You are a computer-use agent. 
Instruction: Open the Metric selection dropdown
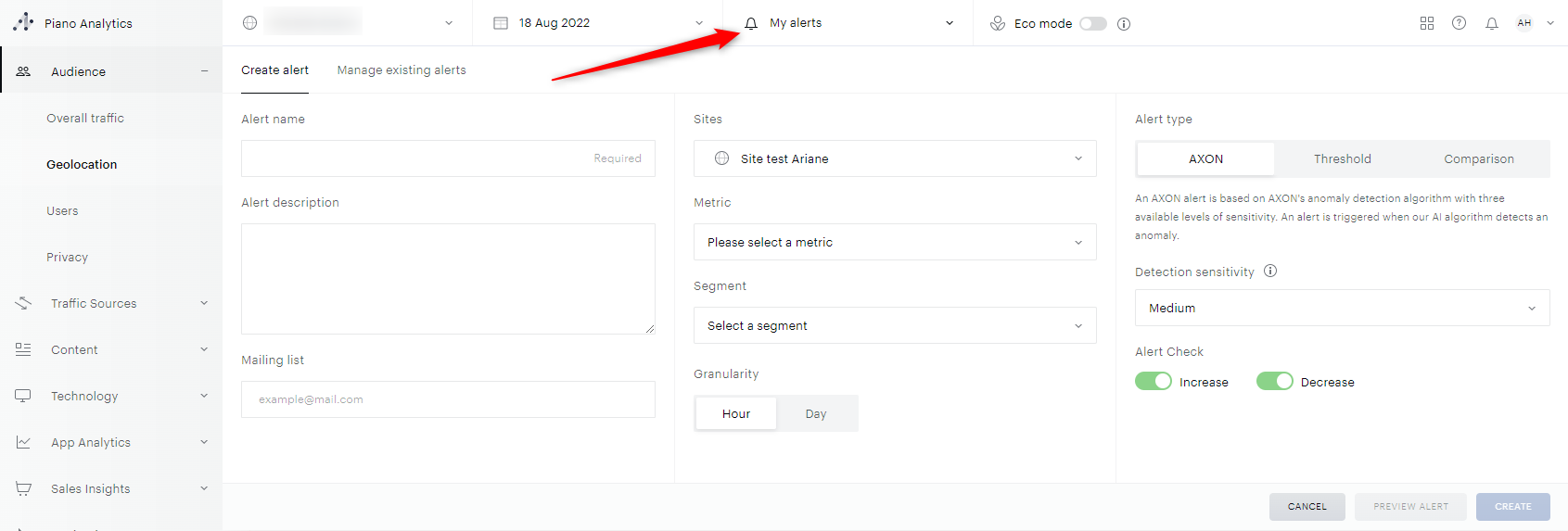click(894, 242)
